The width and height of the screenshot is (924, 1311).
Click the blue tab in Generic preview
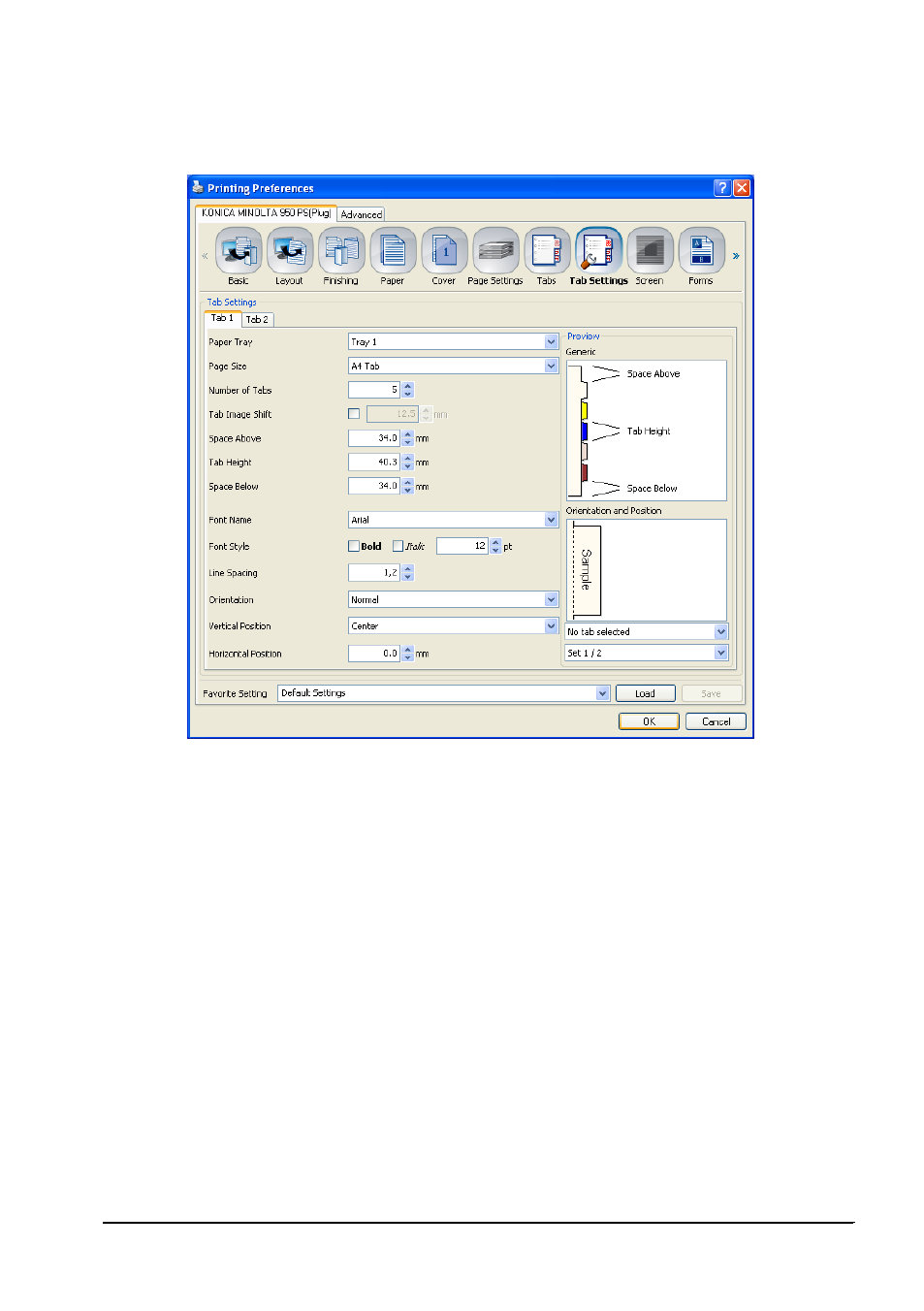tap(585, 432)
